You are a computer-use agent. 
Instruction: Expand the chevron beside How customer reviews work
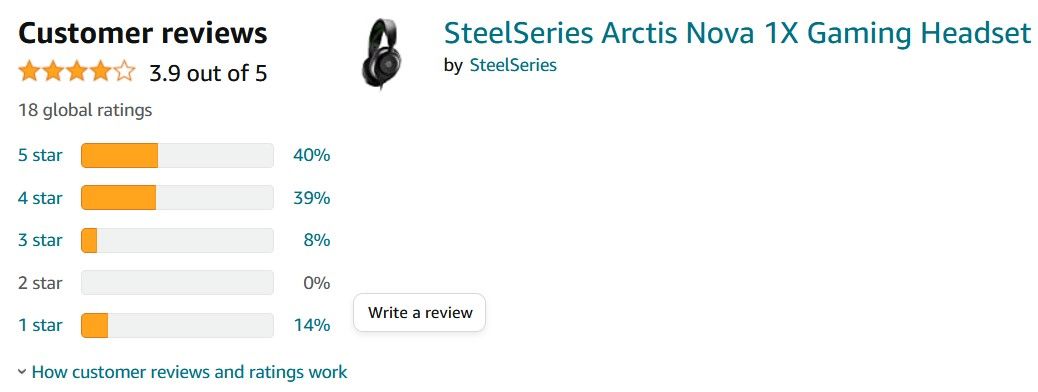pyautogui.click(x=22, y=372)
